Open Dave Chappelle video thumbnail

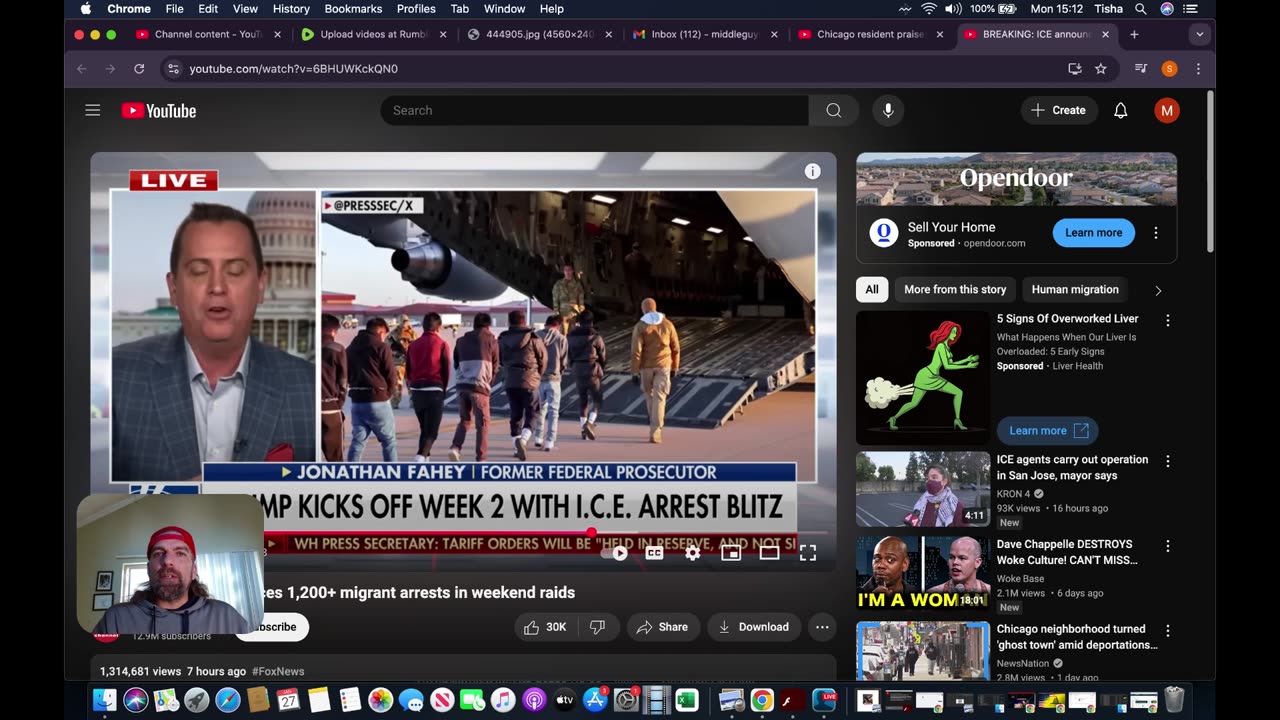tap(923, 574)
